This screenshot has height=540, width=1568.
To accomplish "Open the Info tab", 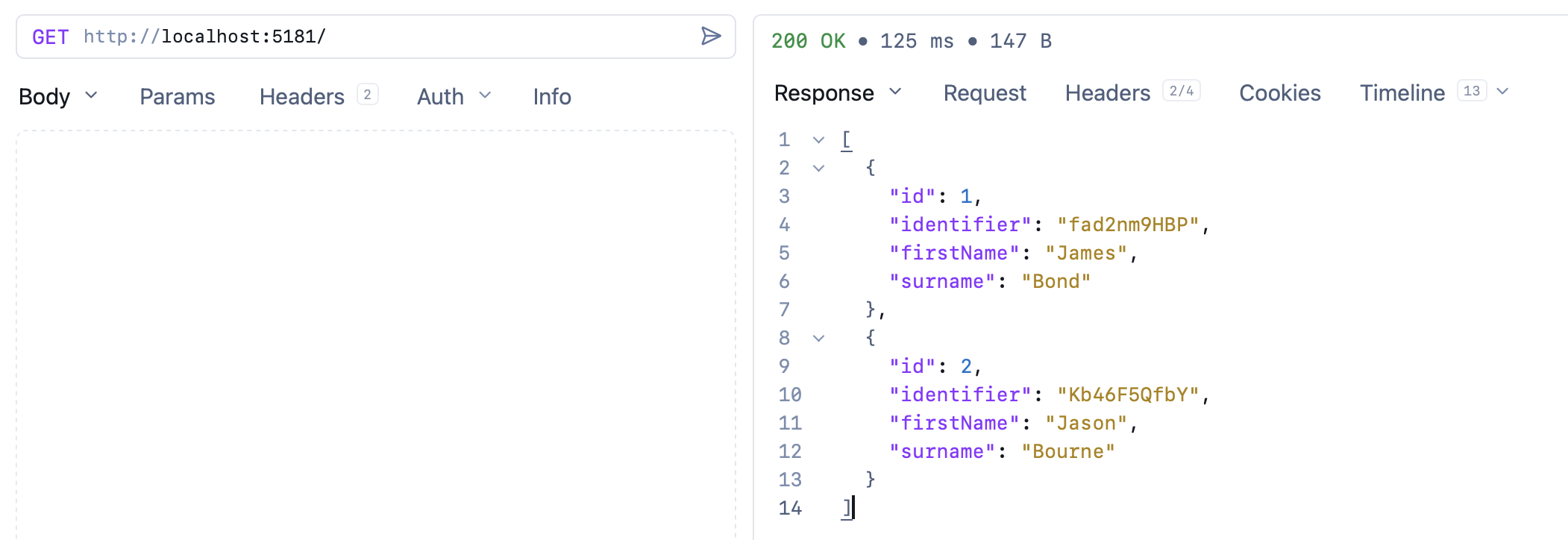I will (552, 96).
